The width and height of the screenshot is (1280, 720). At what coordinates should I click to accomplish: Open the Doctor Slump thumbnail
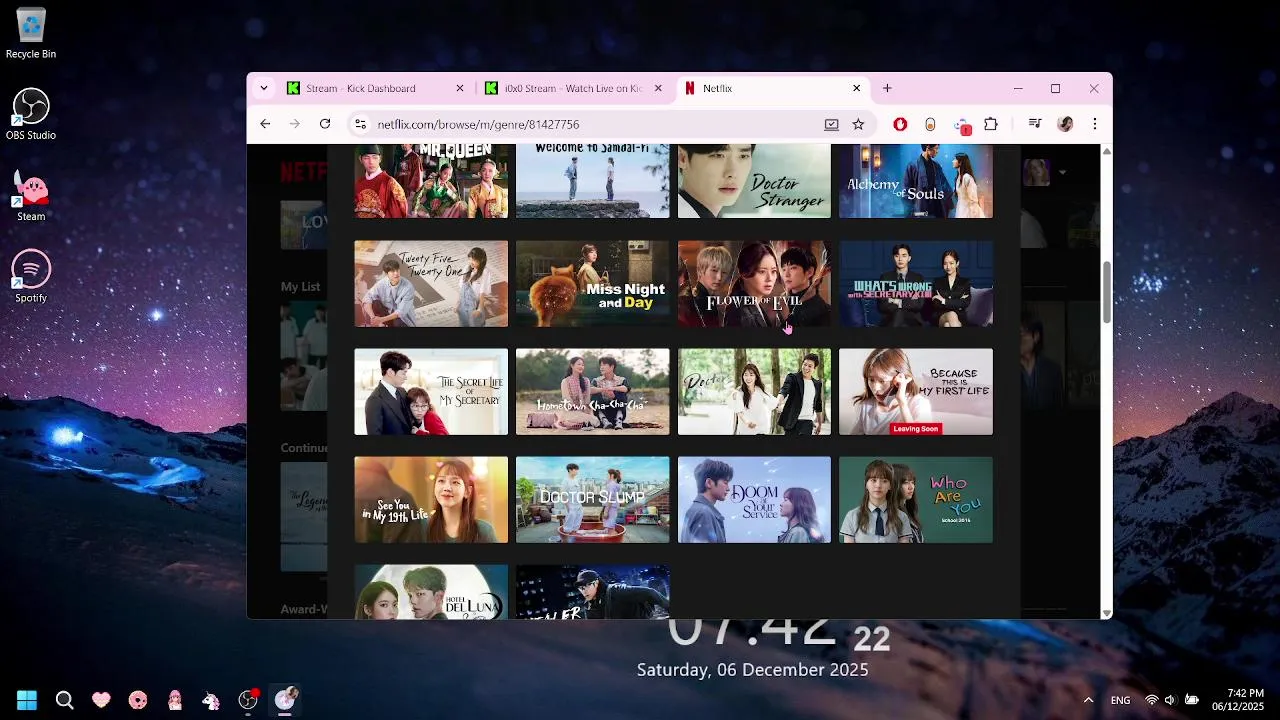coord(592,499)
